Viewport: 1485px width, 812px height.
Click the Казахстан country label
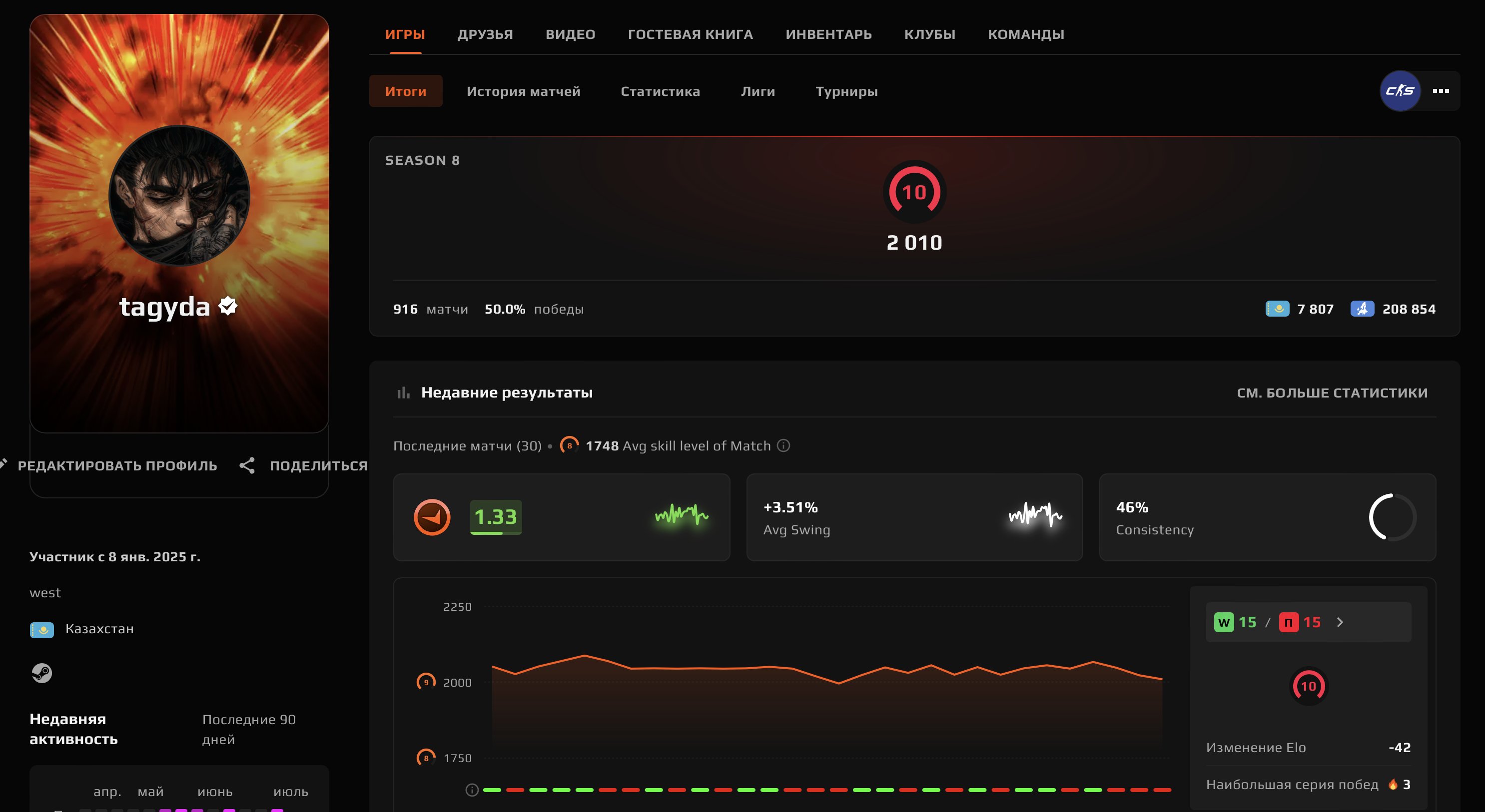[99, 629]
